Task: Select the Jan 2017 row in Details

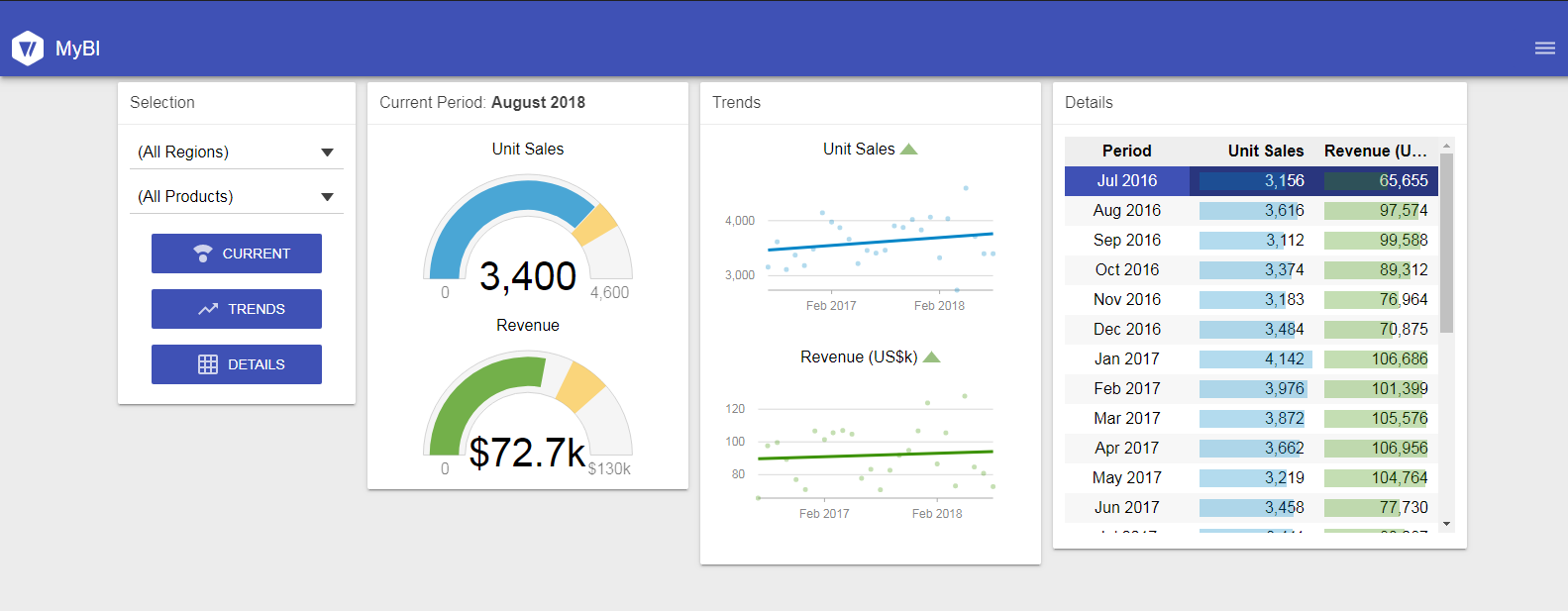Action: pyautogui.click(x=1126, y=358)
